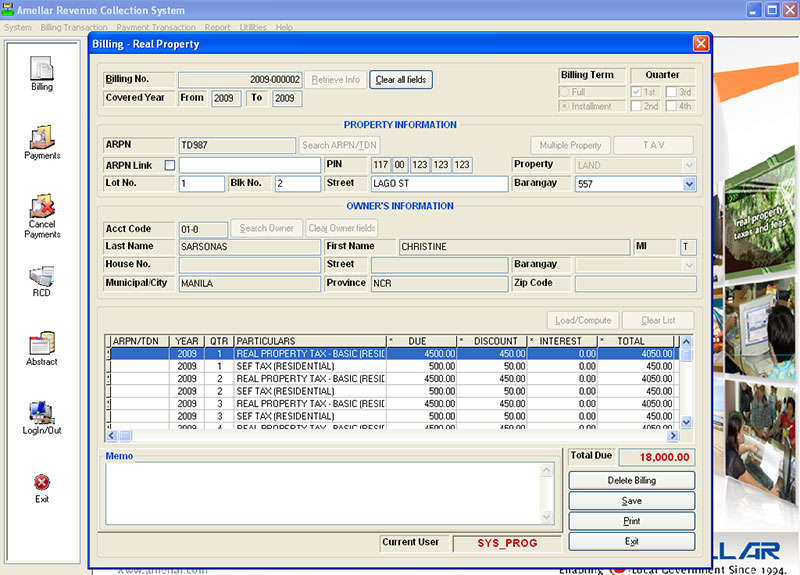Click the Blk No. input field

tap(298, 184)
